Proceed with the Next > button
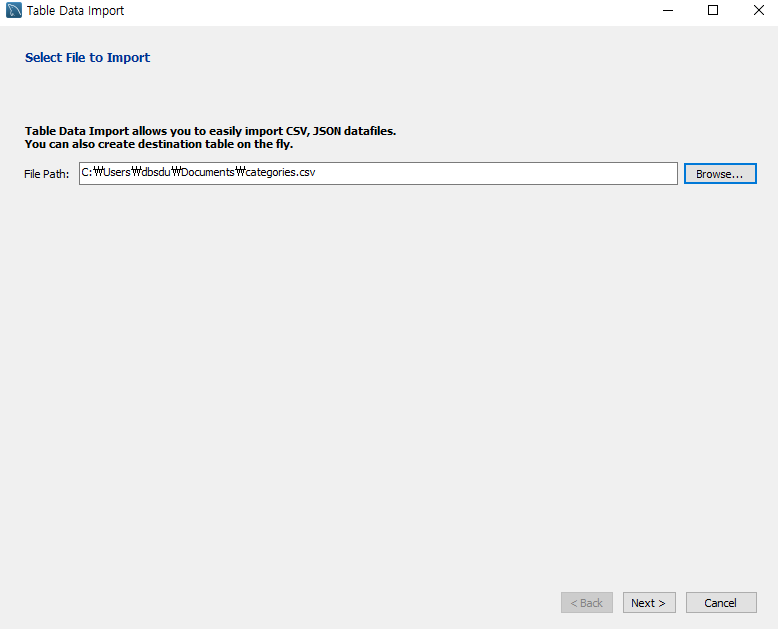The width and height of the screenshot is (778, 629). (x=649, y=603)
